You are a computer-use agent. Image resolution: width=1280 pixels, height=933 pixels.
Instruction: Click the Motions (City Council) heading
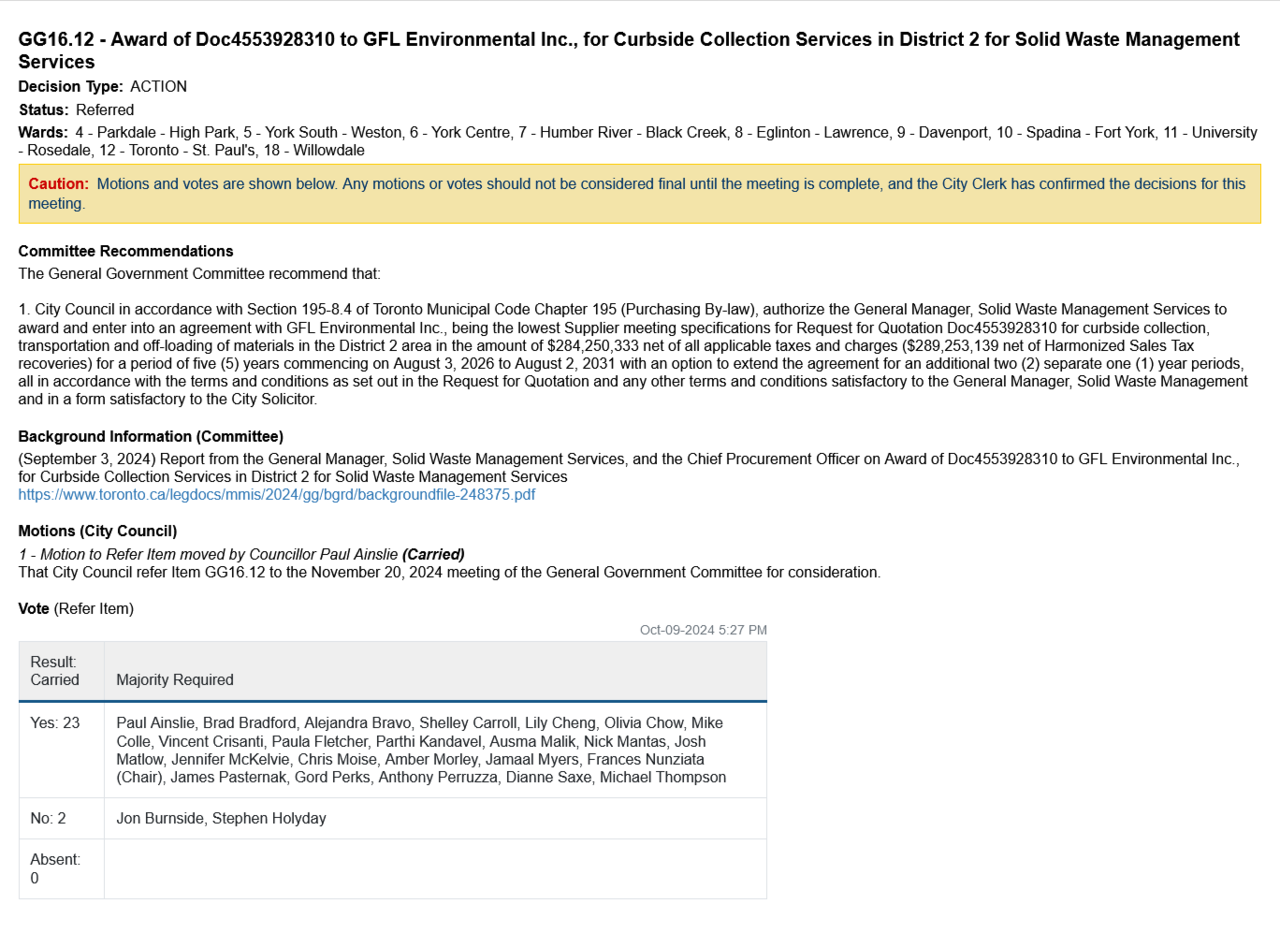pyautogui.click(x=97, y=531)
